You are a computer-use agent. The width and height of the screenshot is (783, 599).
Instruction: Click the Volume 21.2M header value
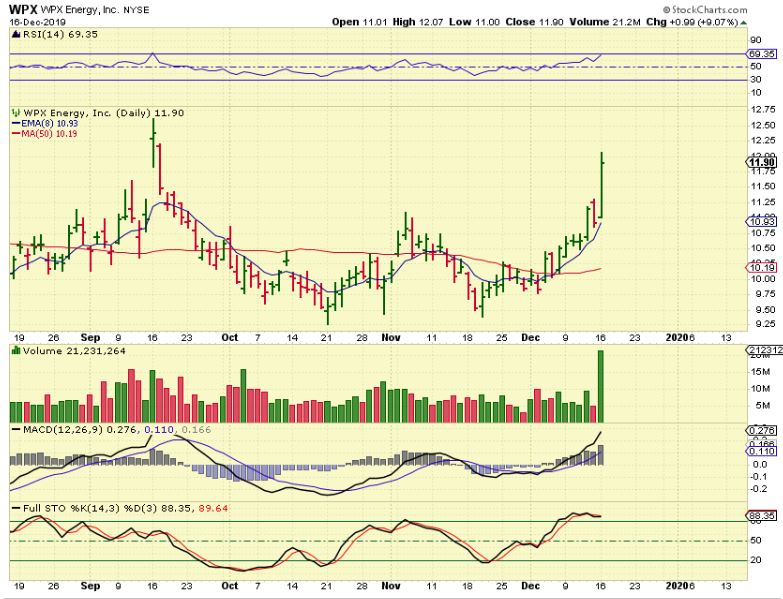pyautogui.click(x=605, y=22)
